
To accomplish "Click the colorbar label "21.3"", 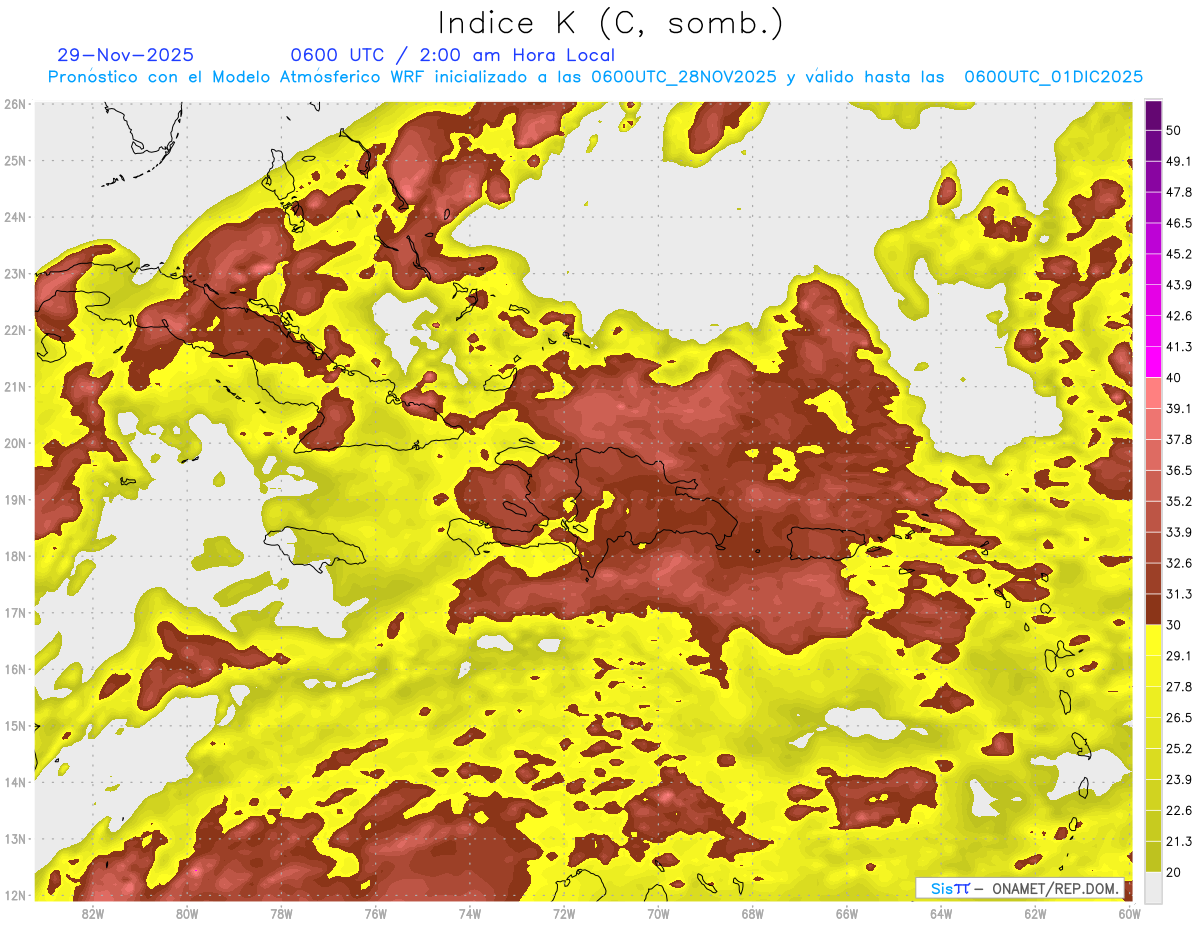I will click(x=1179, y=841).
